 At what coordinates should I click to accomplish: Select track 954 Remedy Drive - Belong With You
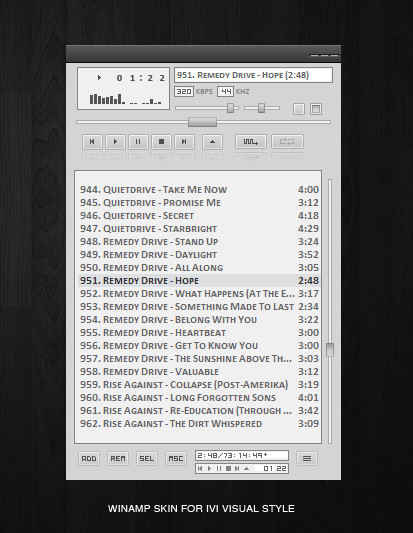coord(200,320)
